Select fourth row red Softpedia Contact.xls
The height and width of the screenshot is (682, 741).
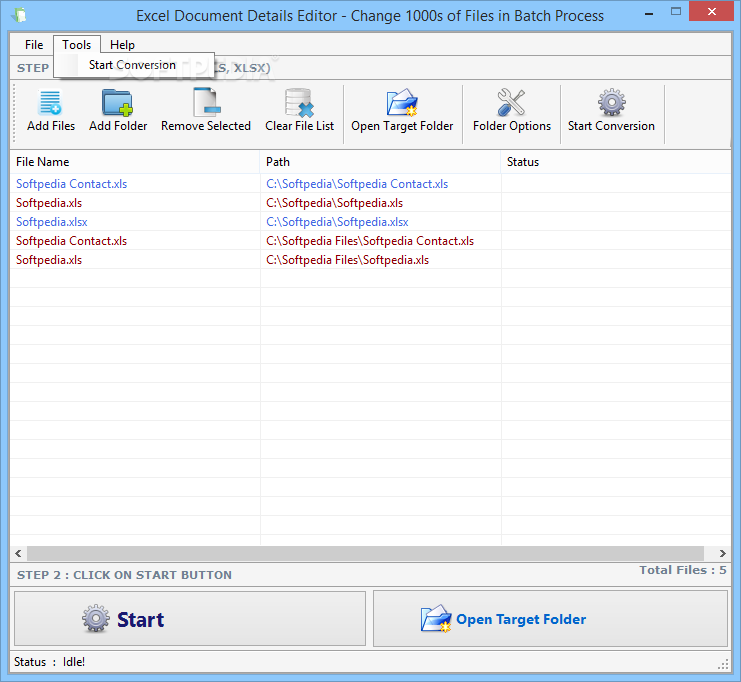pyautogui.click(x=71, y=241)
